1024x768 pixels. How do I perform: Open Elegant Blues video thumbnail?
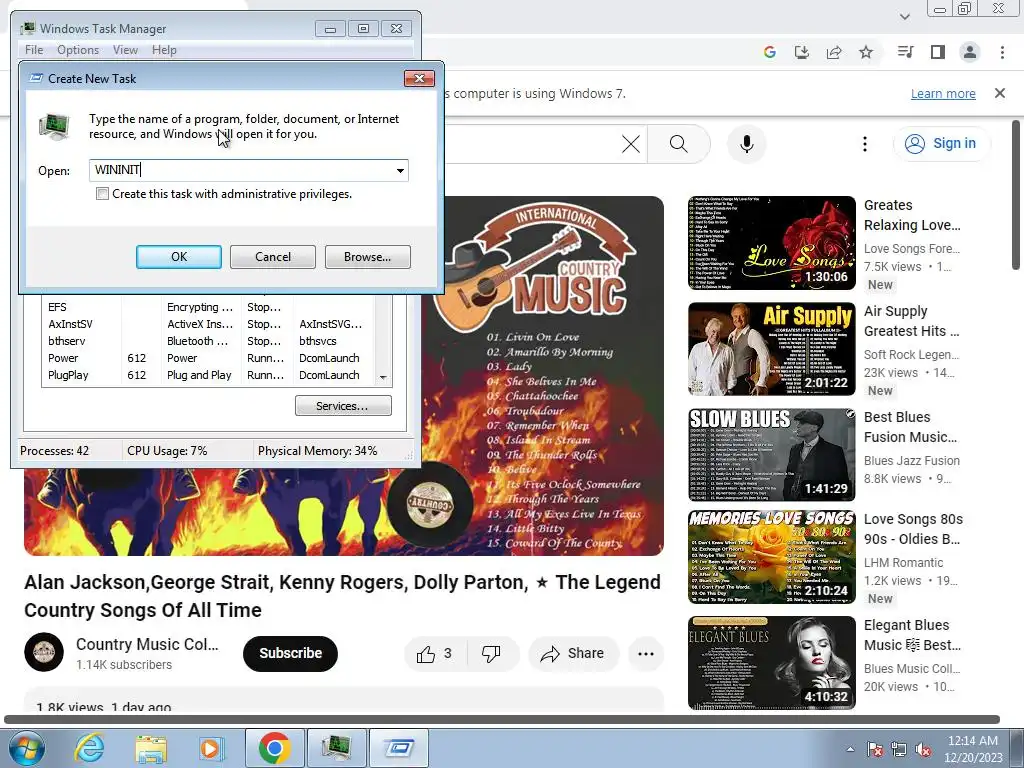pos(772,663)
